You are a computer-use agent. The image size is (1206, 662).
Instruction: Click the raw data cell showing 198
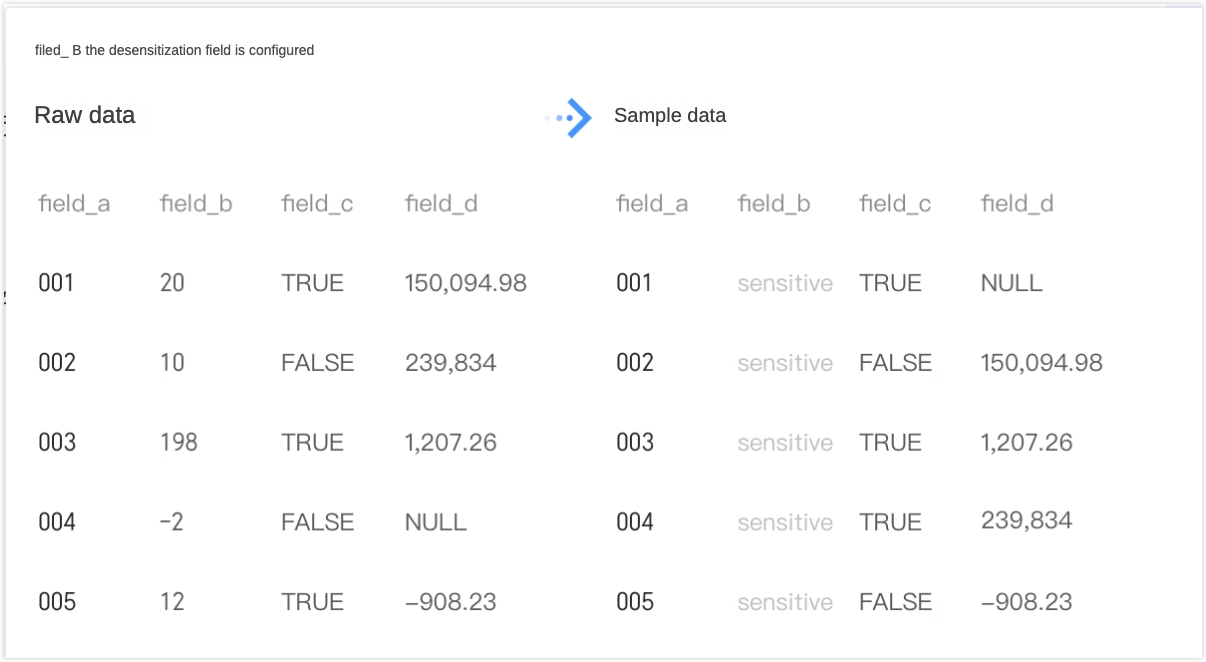coord(179,442)
